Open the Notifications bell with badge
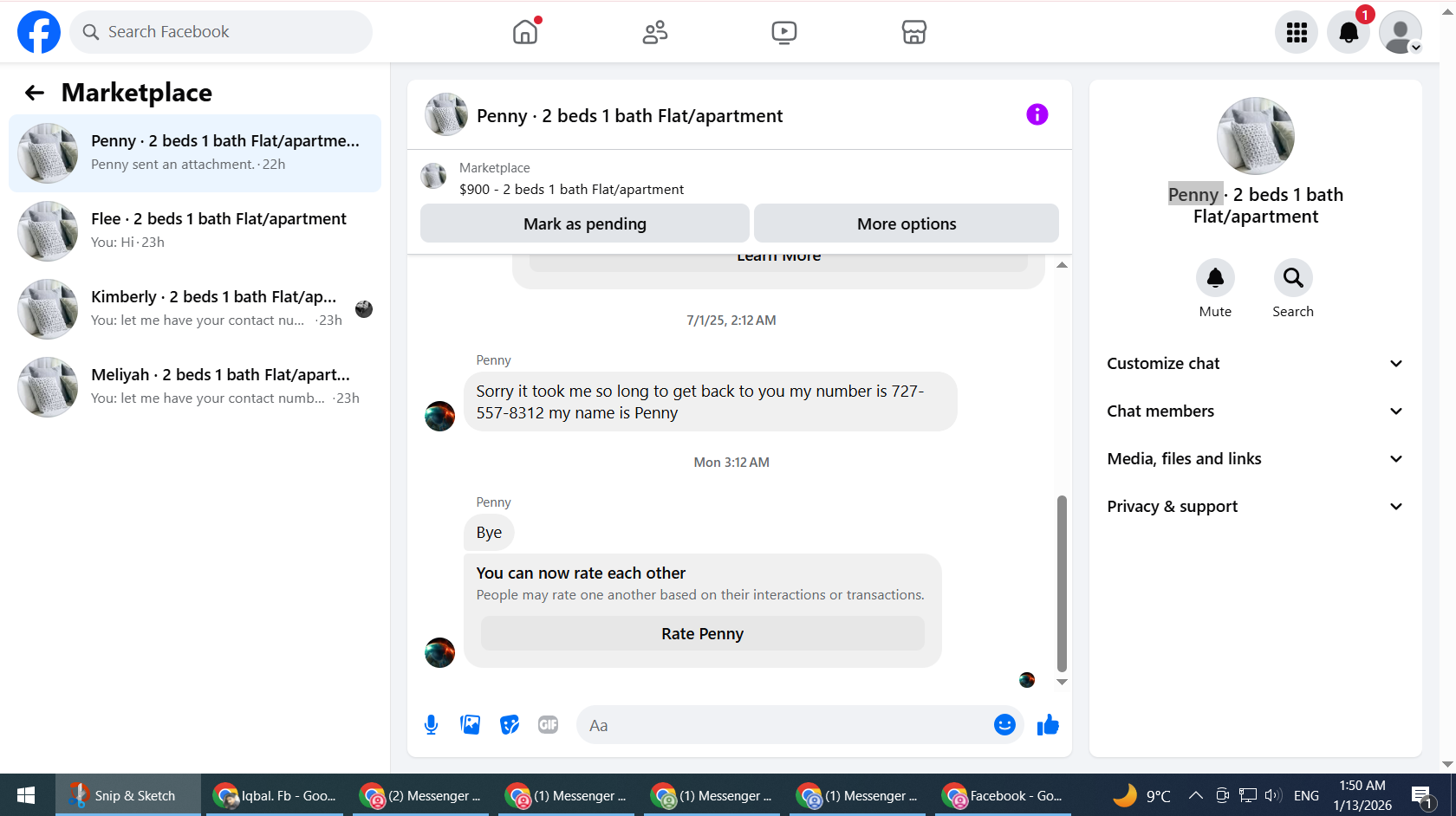 (1349, 32)
